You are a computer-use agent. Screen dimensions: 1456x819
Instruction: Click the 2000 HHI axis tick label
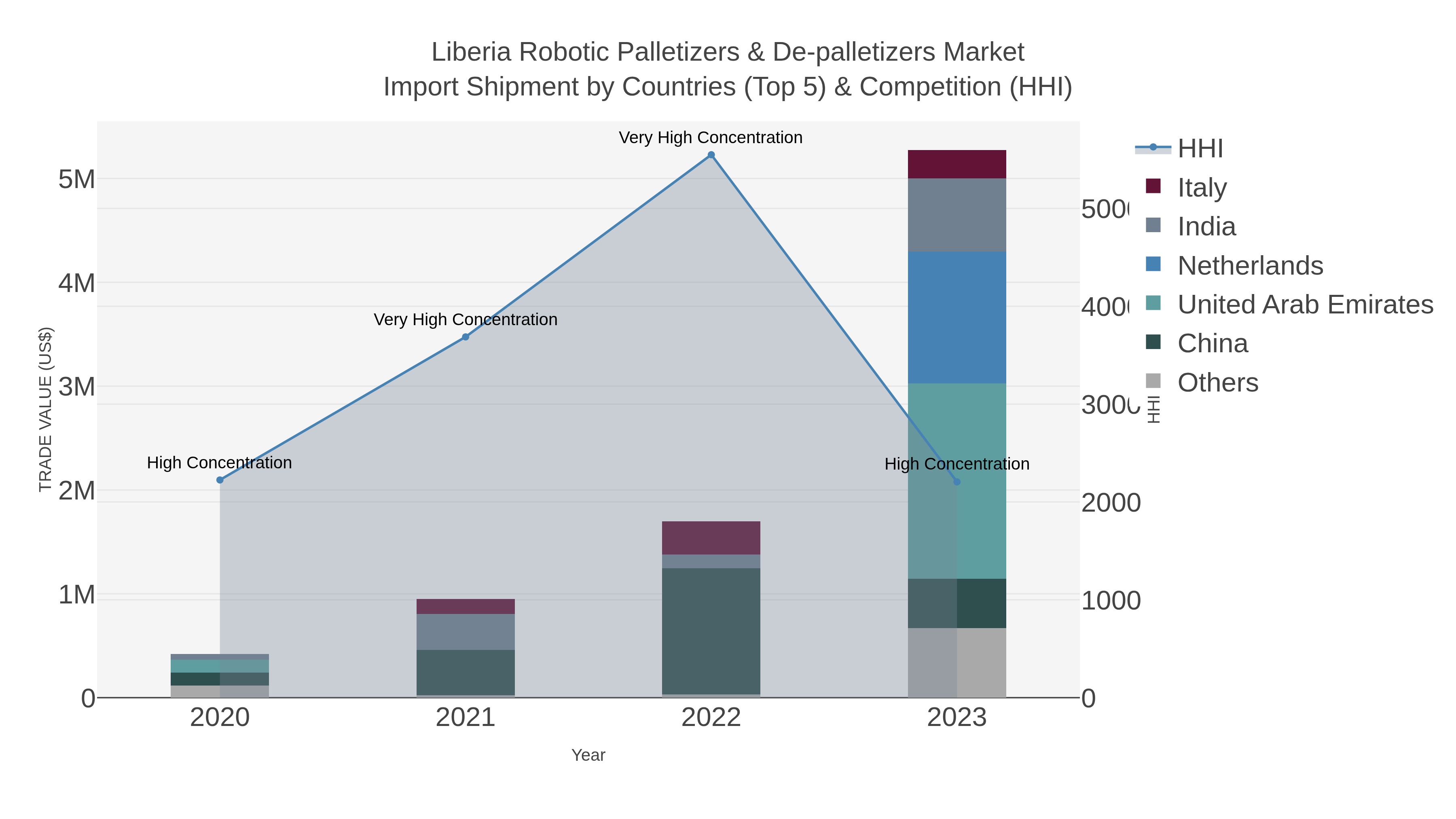point(1111,502)
